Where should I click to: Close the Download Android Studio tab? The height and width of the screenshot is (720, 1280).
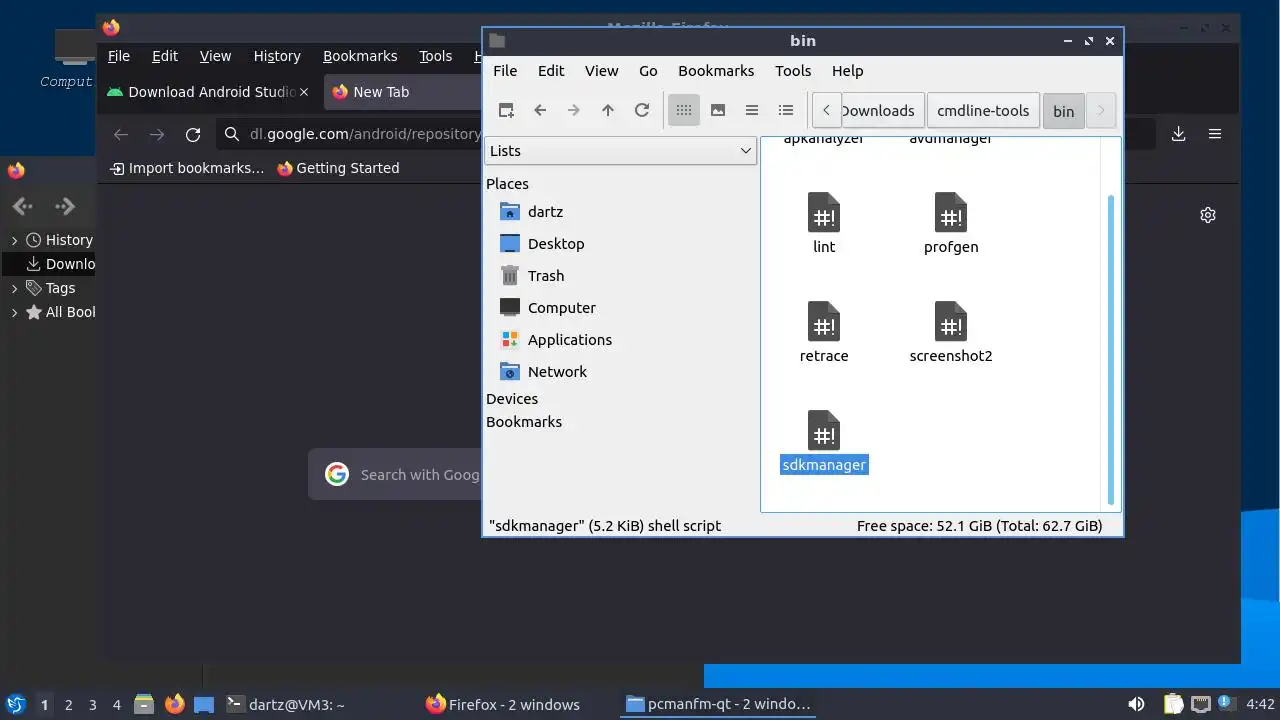coord(304,92)
